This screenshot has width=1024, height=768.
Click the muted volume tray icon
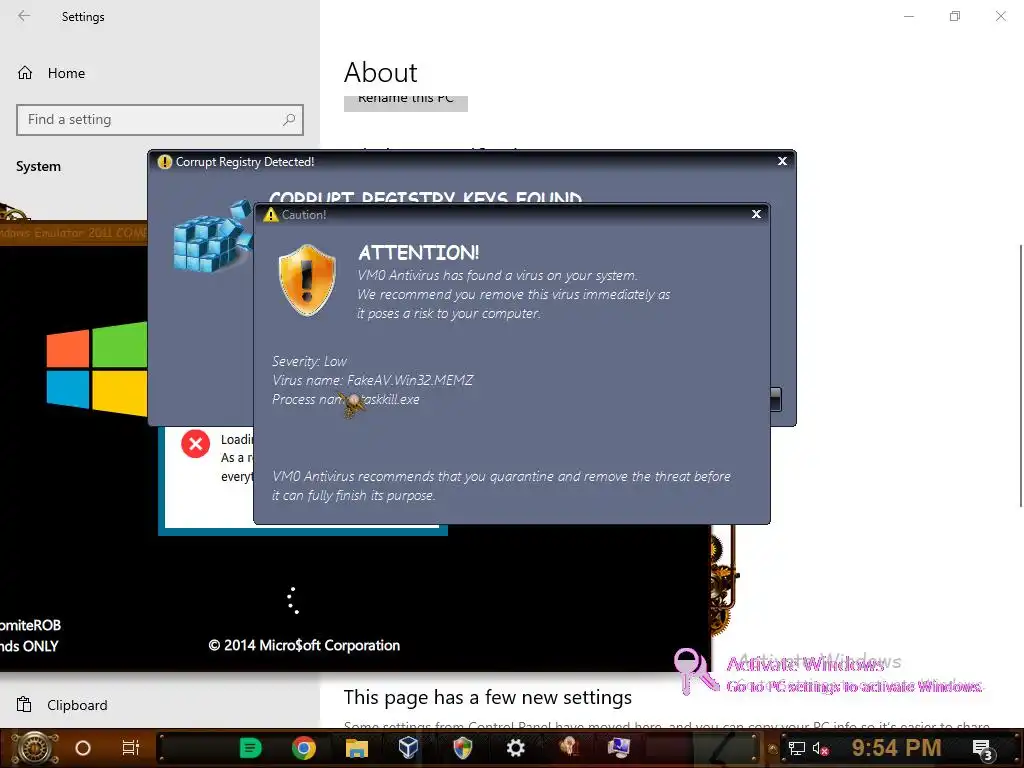[x=820, y=749]
